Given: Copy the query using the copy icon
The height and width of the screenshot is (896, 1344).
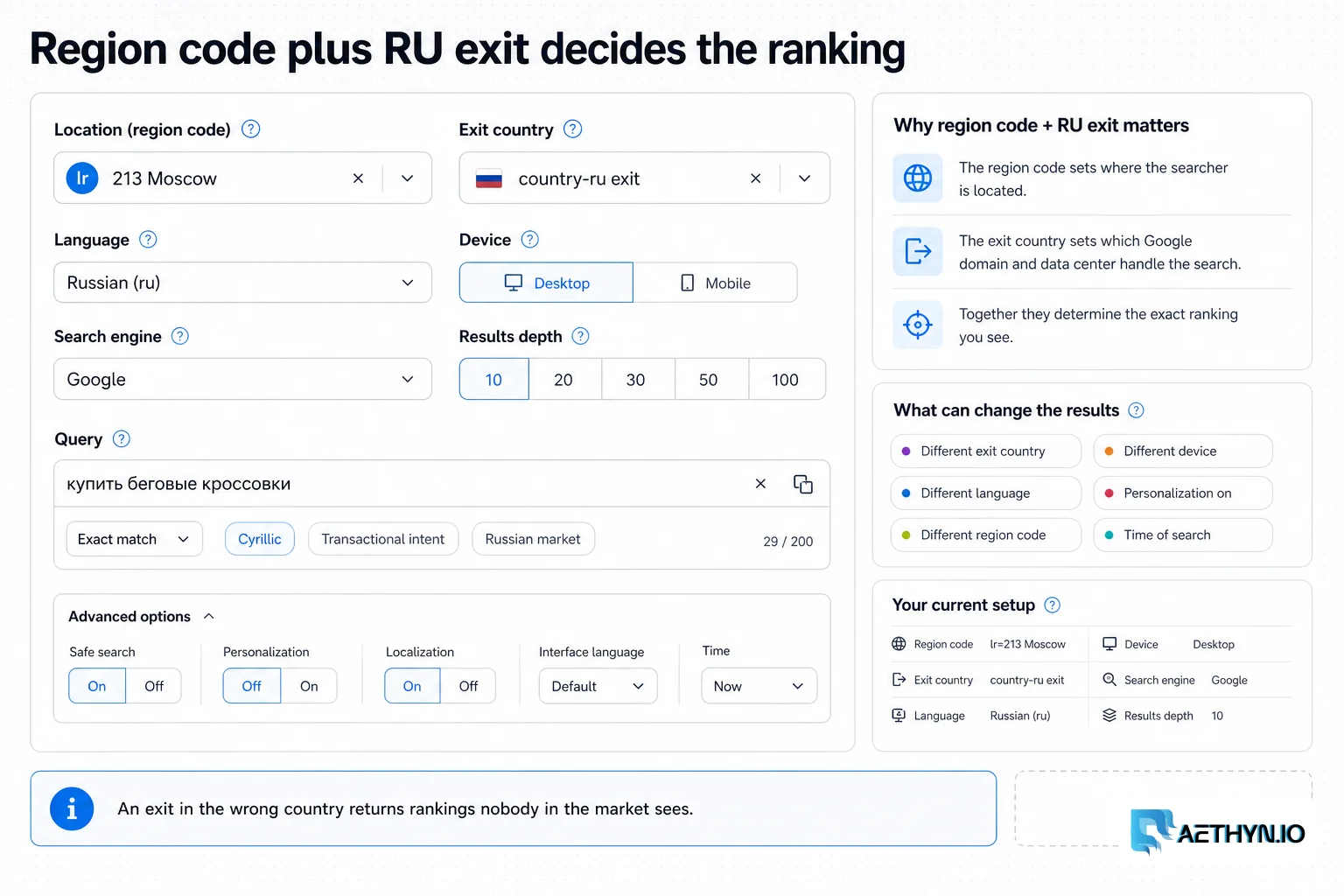Looking at the screenshot, I should coord(803,484).
